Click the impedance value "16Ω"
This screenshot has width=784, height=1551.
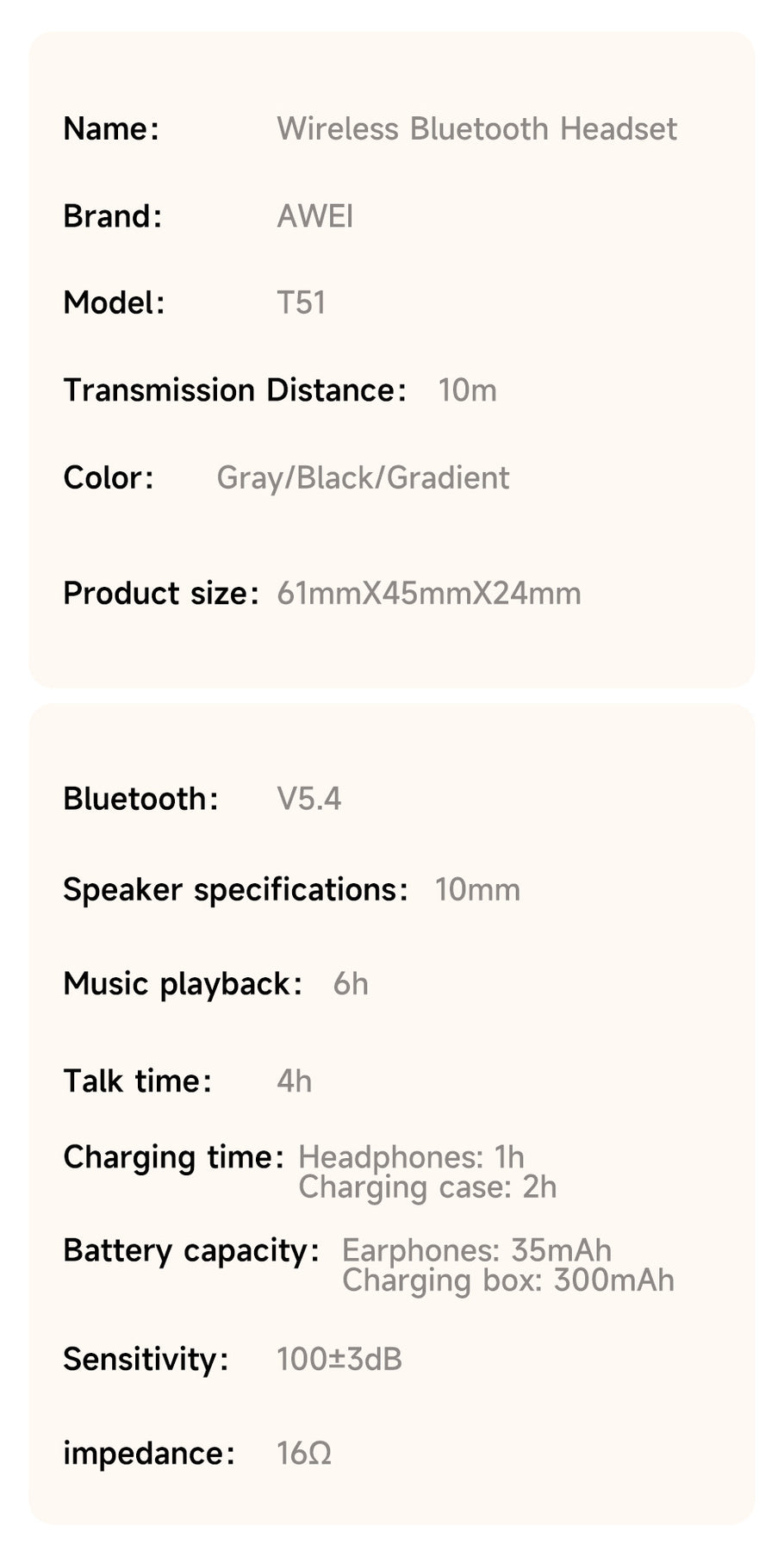click(x=304, y=1454)
